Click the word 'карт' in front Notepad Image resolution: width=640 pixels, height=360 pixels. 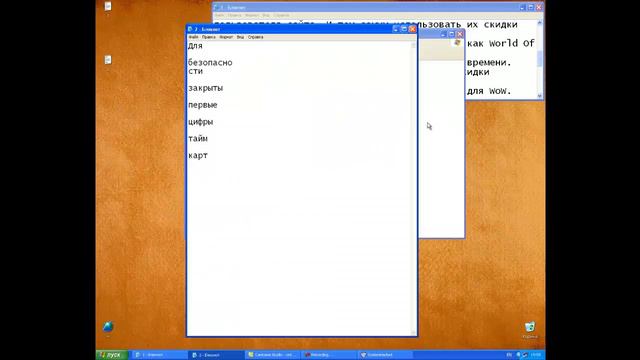(x=198, y=156)
